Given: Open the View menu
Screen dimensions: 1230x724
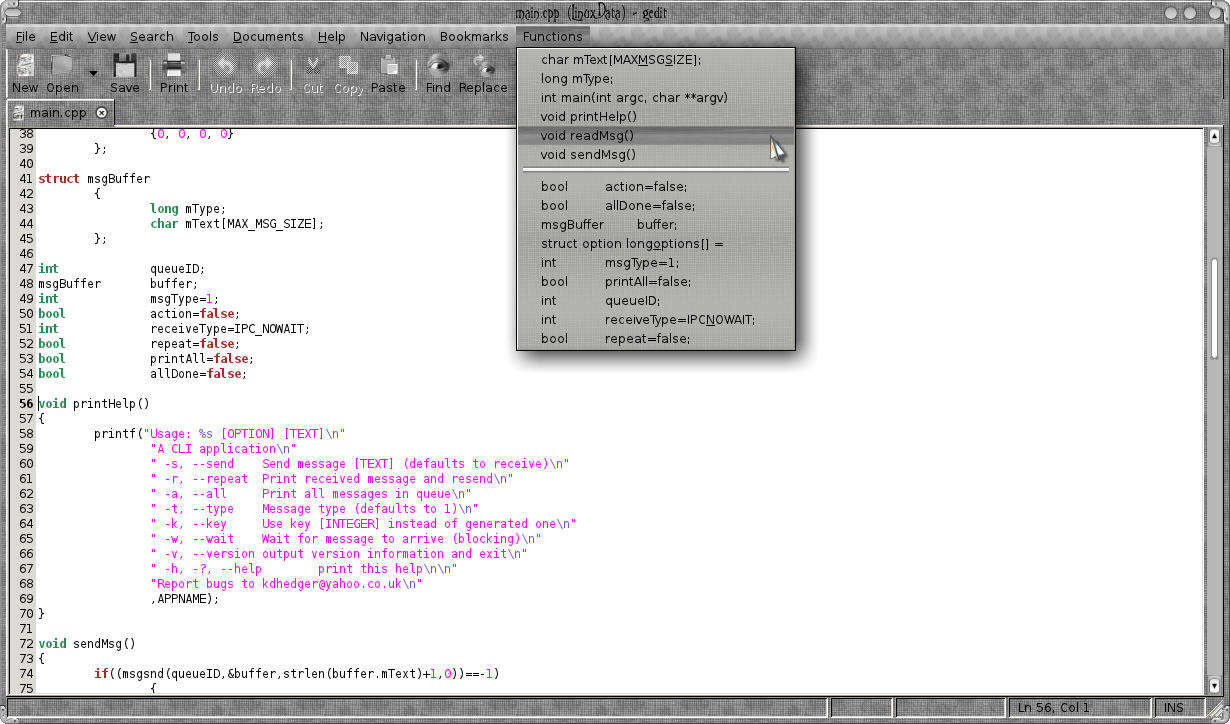Looking at the screenshot, I should click(102, 37).
